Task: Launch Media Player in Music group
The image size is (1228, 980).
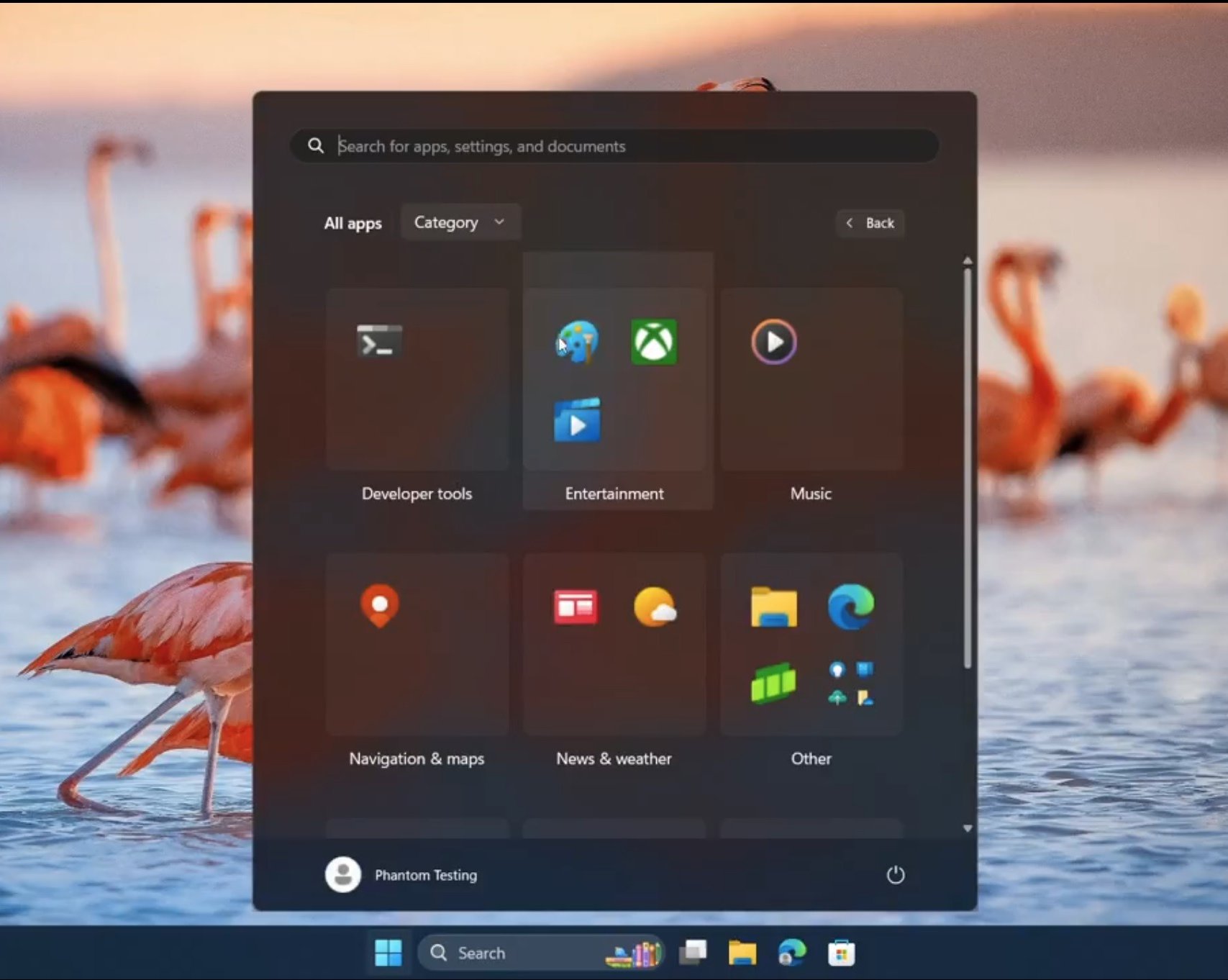Action: point(774,342)
